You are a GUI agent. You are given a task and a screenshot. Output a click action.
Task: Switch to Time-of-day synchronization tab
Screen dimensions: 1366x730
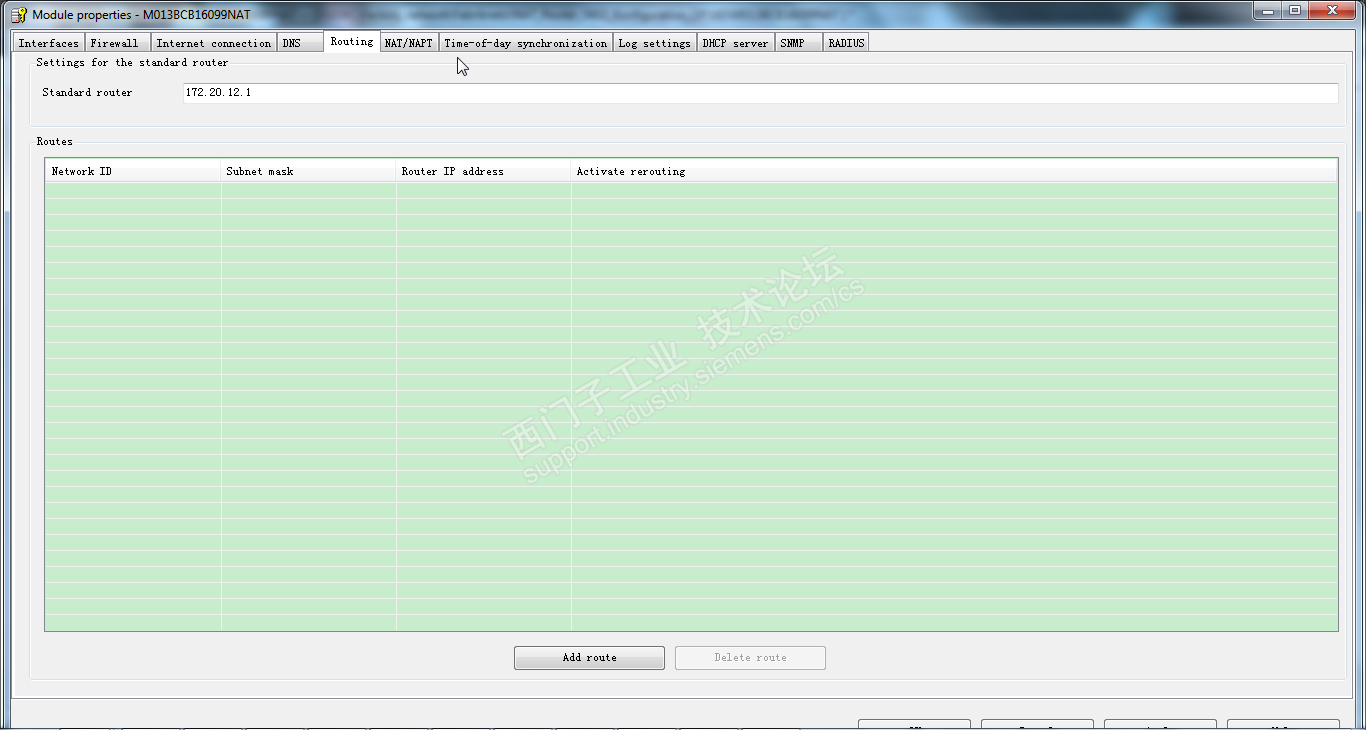525,43
